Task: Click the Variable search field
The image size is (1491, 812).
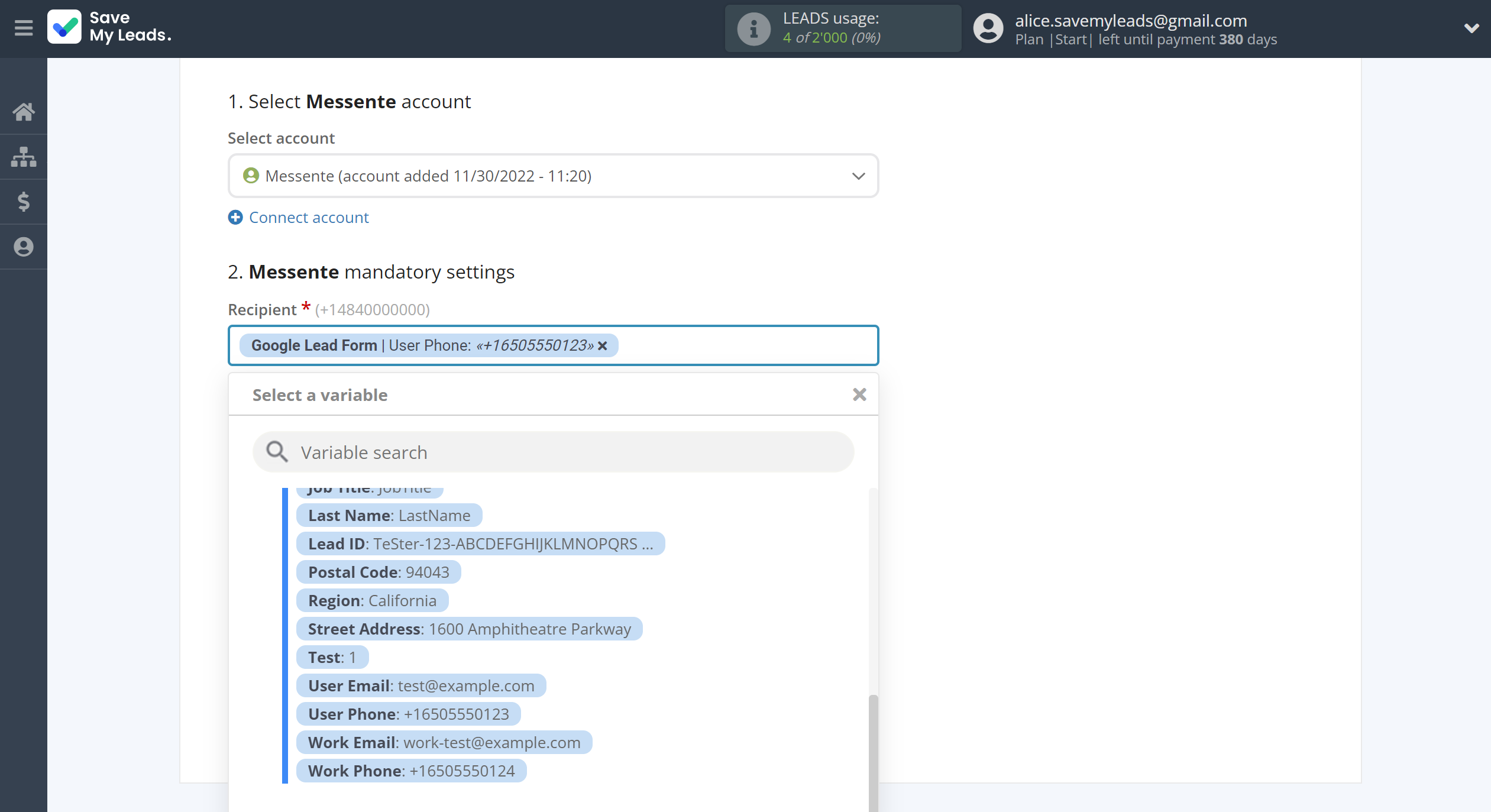Action: (x=553, y=452)
